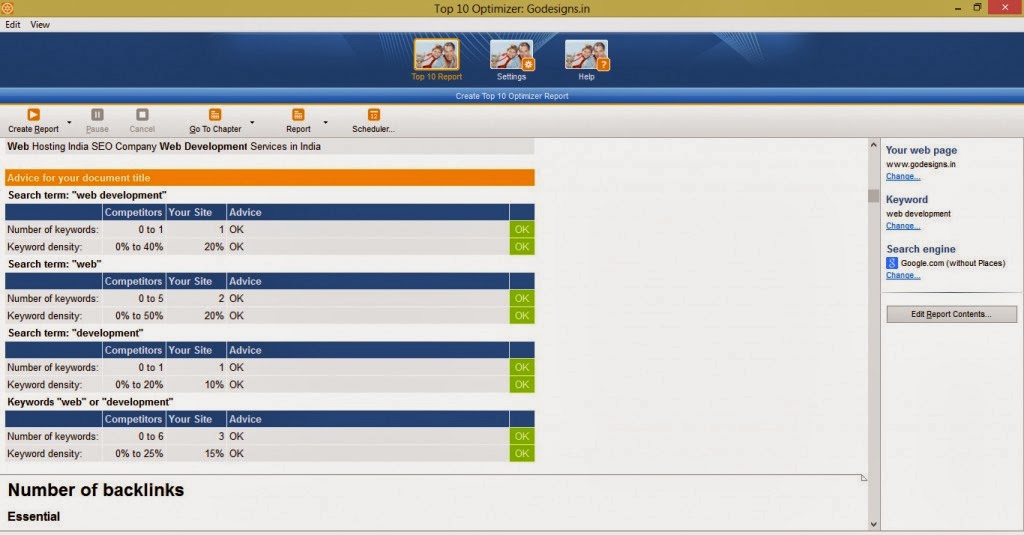The image size is (1024, 535).
Task: Click the Pause toolbar icon
Action: [97, 115]
